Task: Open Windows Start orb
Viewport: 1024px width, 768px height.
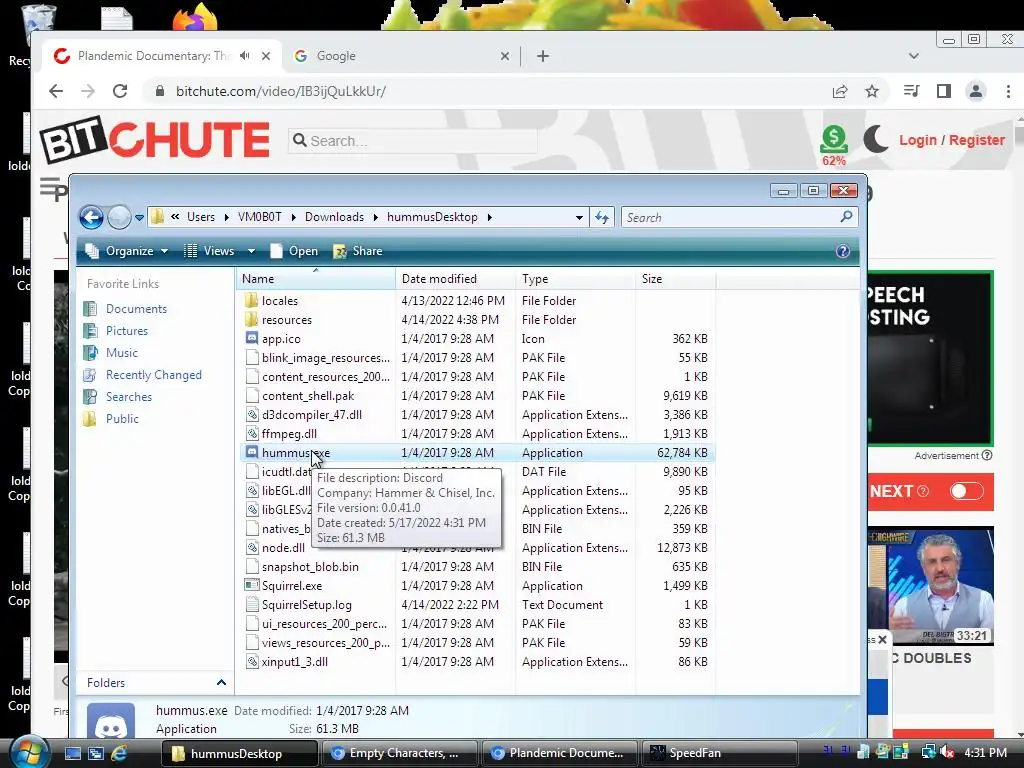Action: (29, 753)
